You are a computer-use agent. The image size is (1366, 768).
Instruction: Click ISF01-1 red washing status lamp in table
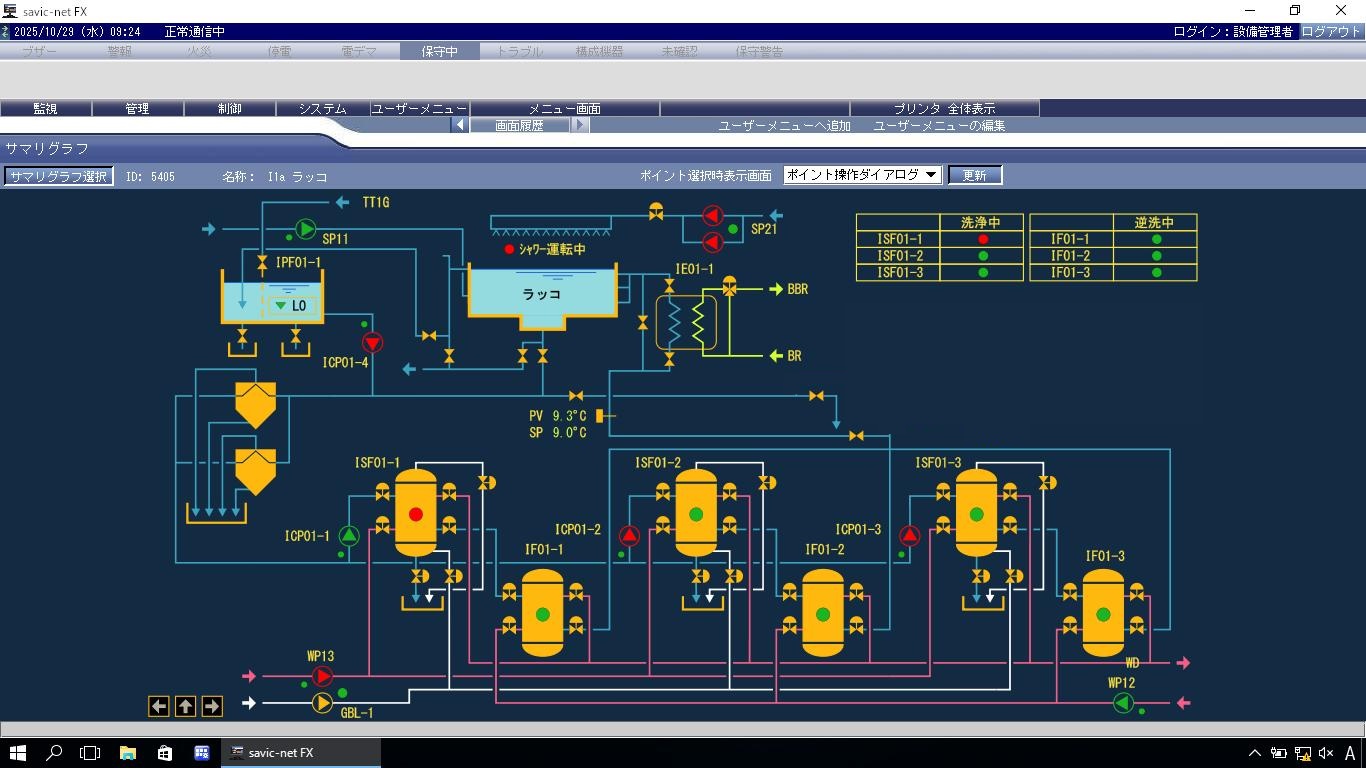point(983,239)
